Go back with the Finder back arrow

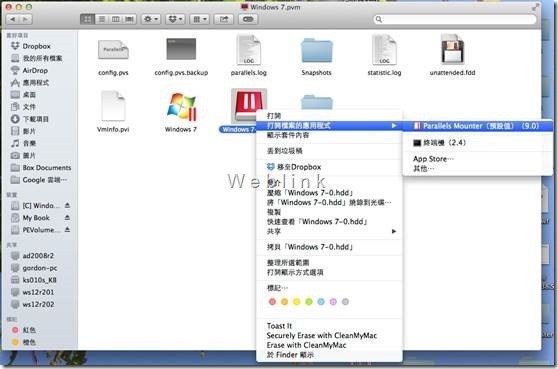[x=13, y=19]
